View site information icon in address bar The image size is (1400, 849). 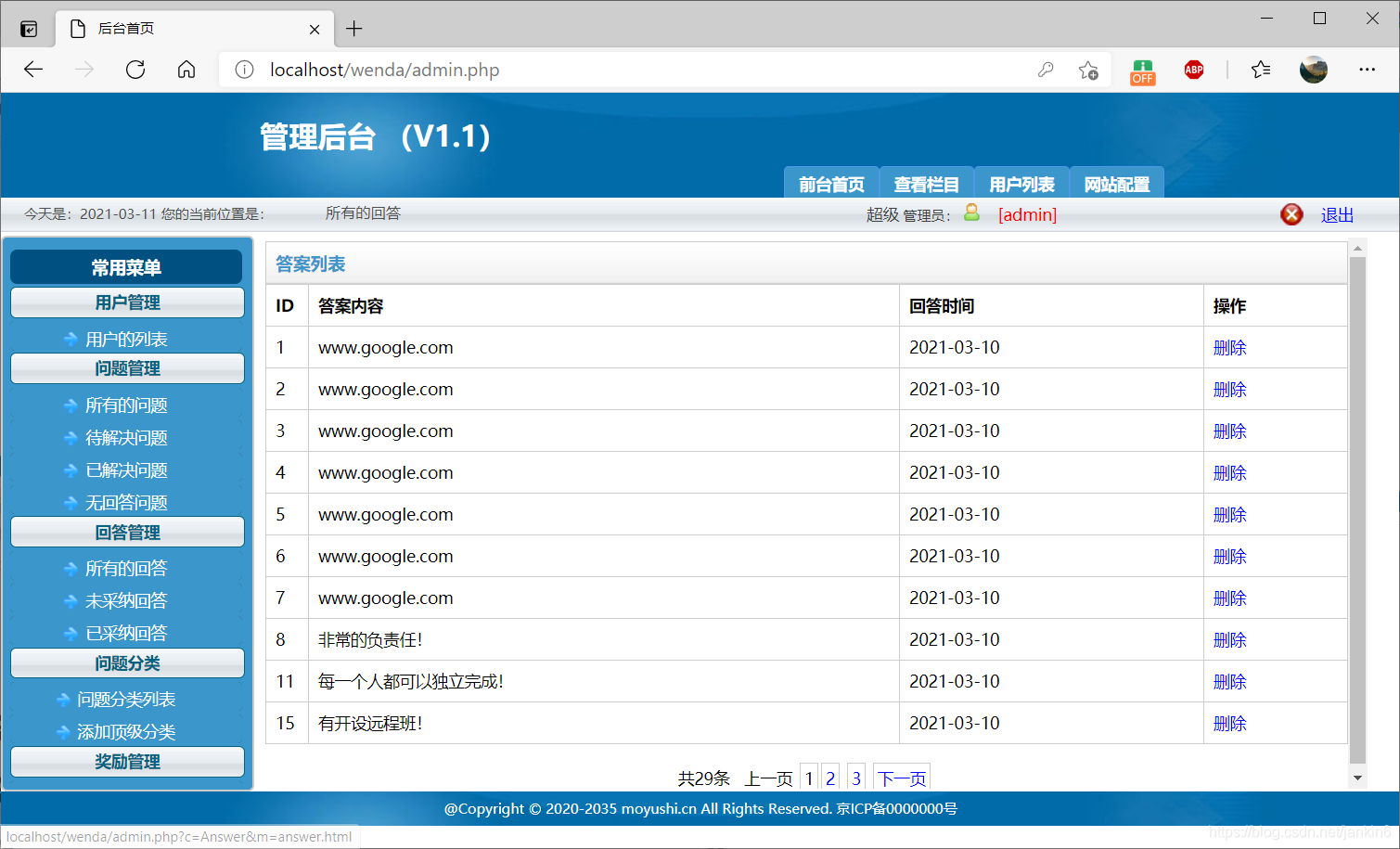pos(244,70)
